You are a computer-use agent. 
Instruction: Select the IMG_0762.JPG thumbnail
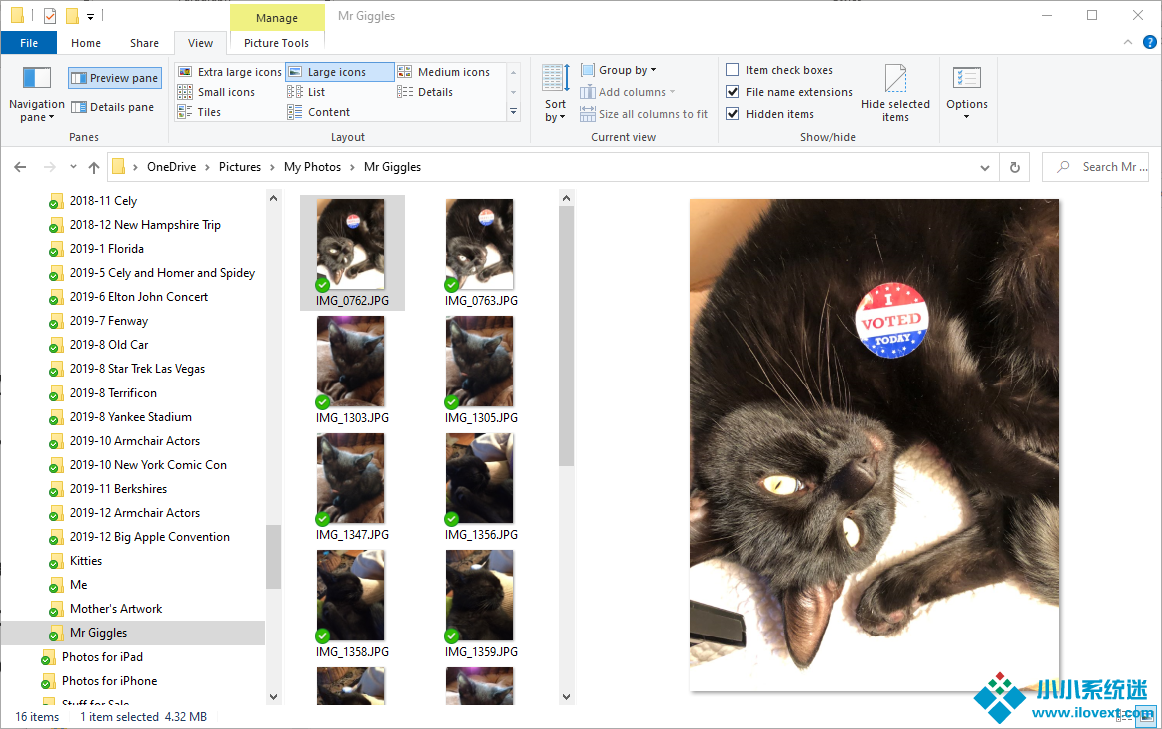point(352,253)
